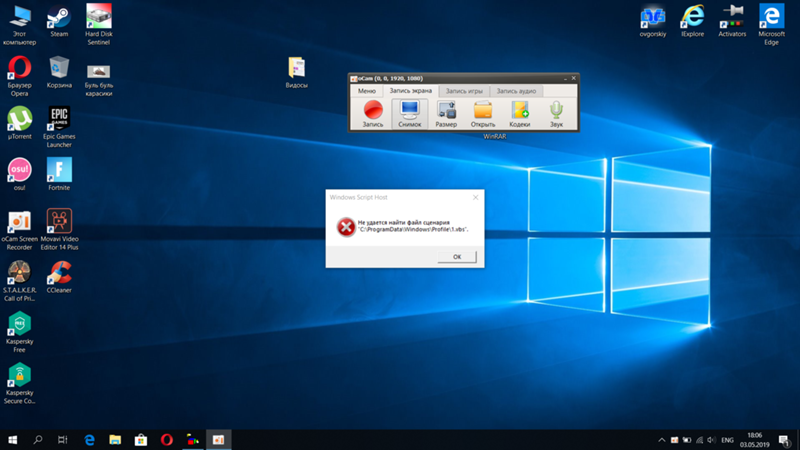
Task: Select the Kaspersky Secure Connection desktop icon
Action: pyautogui.click(x=19, y=383)
